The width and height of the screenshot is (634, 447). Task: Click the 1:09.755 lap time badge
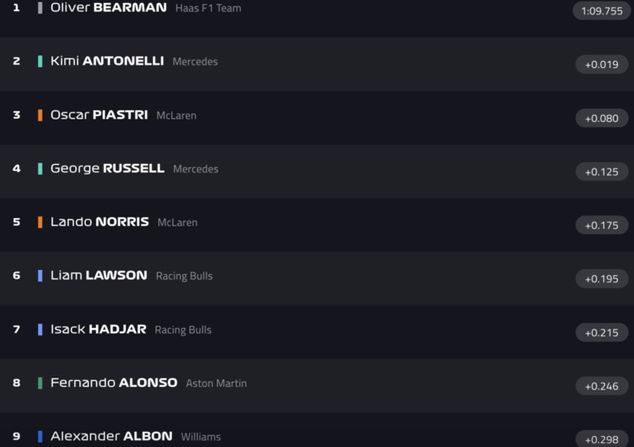coord(601,11)
